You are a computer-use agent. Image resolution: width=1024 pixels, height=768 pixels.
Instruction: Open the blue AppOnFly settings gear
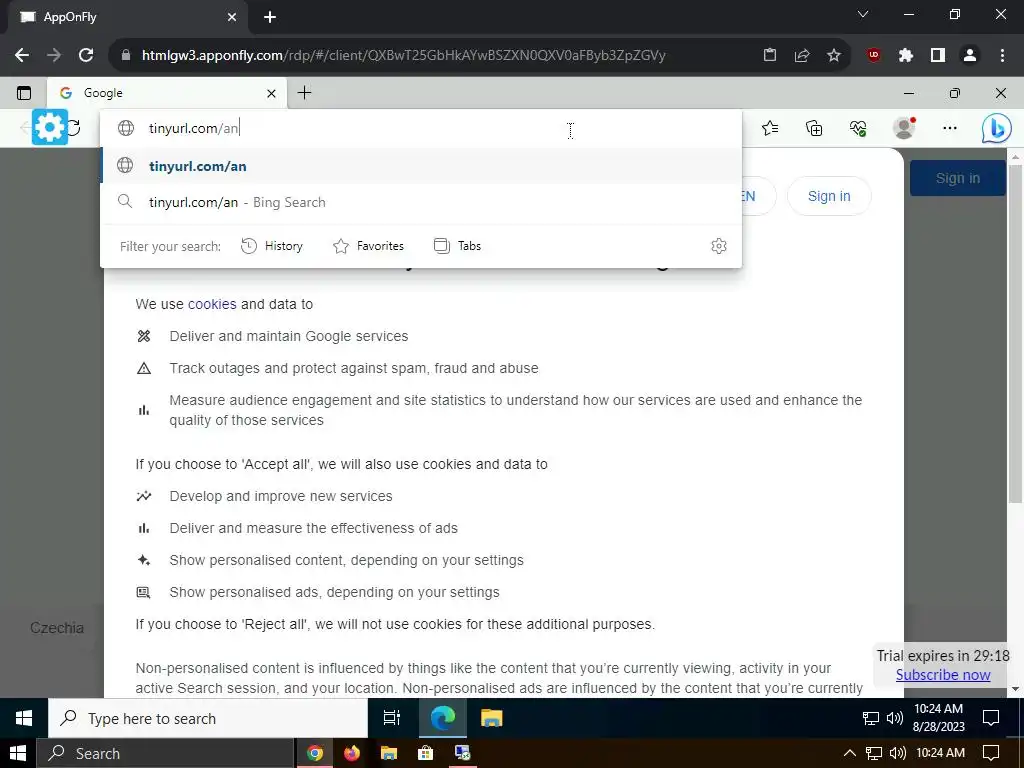click(x=50, y=127)
